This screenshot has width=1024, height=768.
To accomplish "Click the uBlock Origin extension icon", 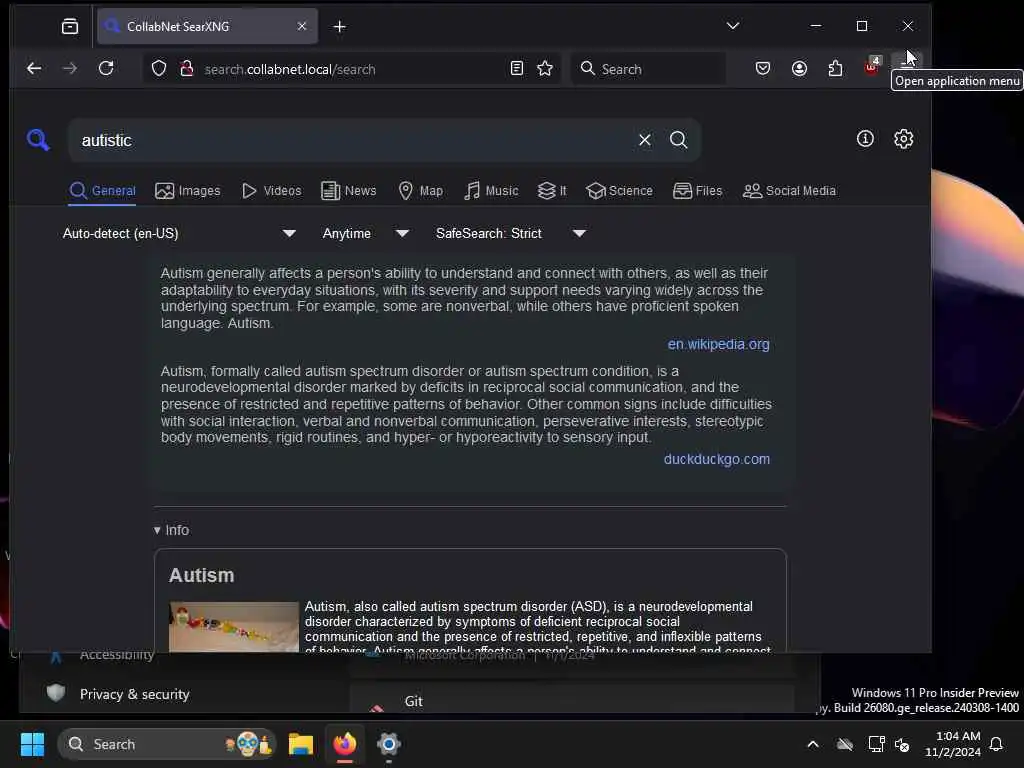I will click(x=872, y=67).
